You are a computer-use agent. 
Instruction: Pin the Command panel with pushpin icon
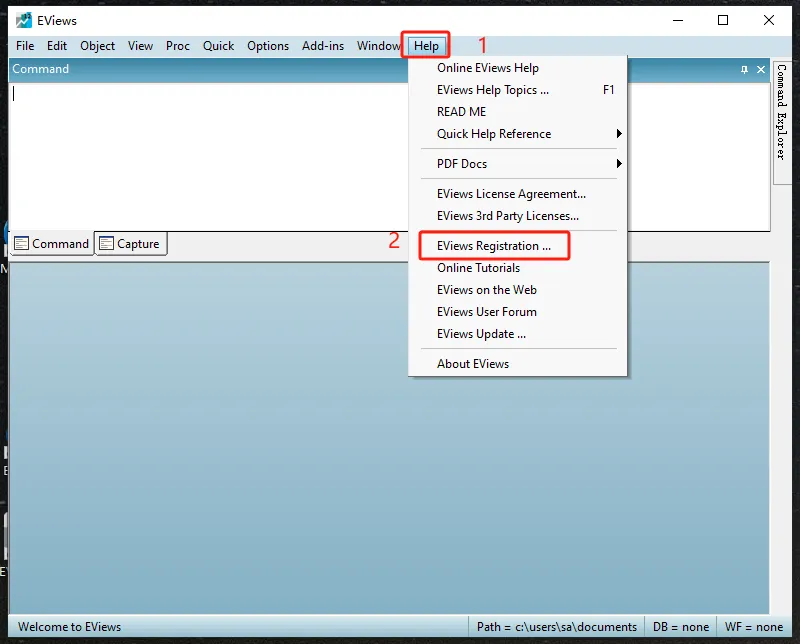tap(744, 69)
